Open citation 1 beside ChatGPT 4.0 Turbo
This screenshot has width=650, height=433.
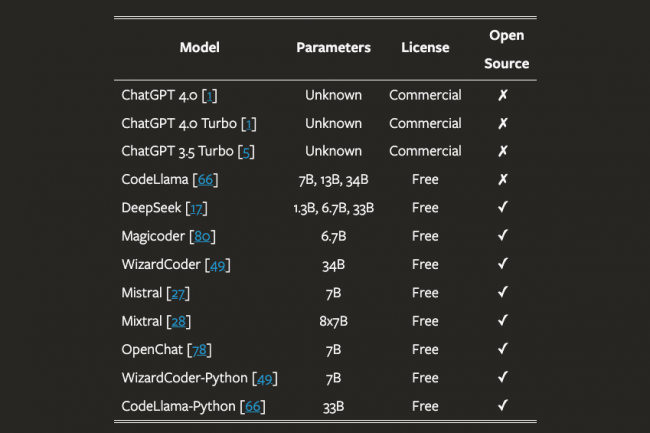point(249,123)
